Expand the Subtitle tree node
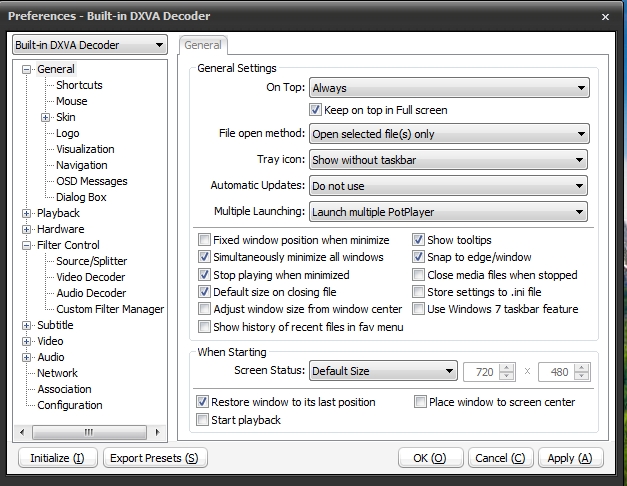This screenshot has height=486, width=627. (26, 326)
